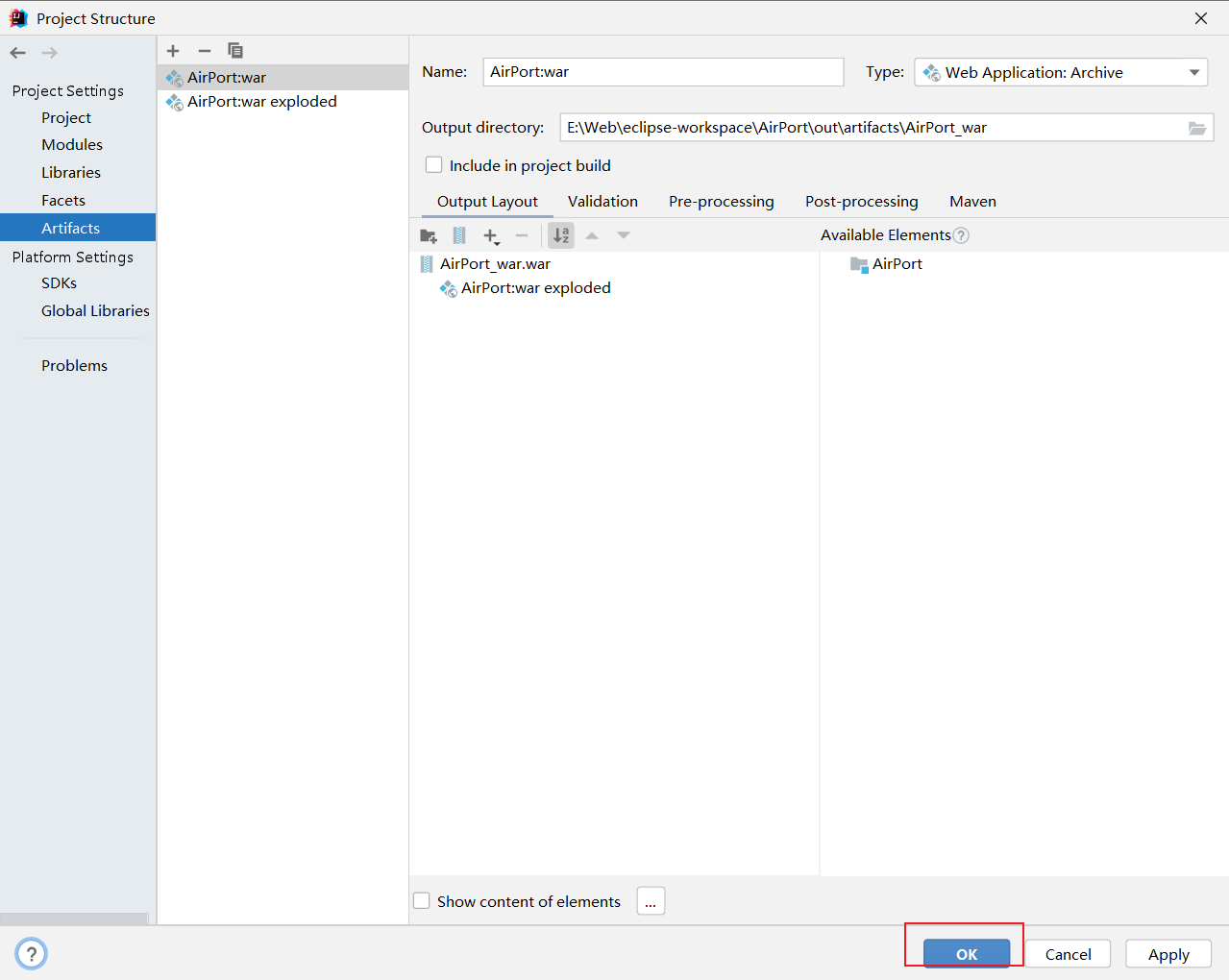Switch to the Post-processing tab

click(861, 201)
